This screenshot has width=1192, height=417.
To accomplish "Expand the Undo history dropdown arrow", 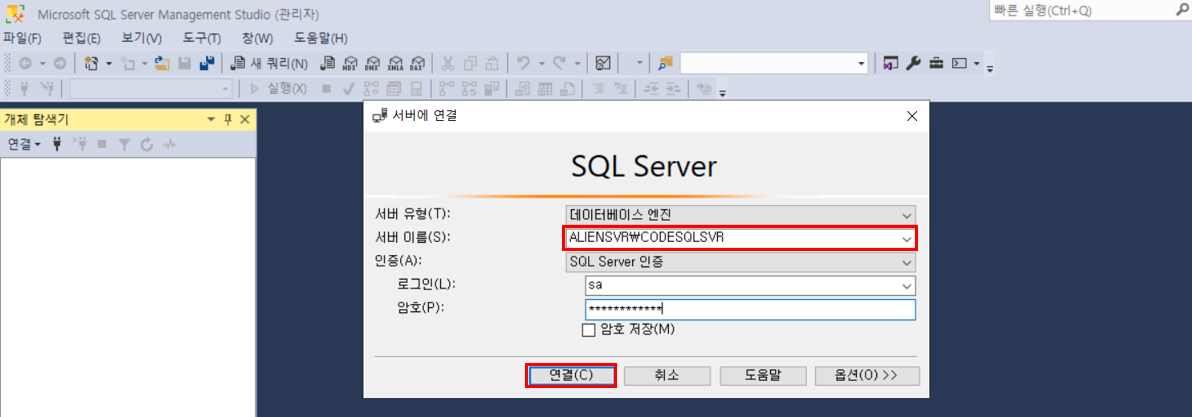I will [540, 64].
